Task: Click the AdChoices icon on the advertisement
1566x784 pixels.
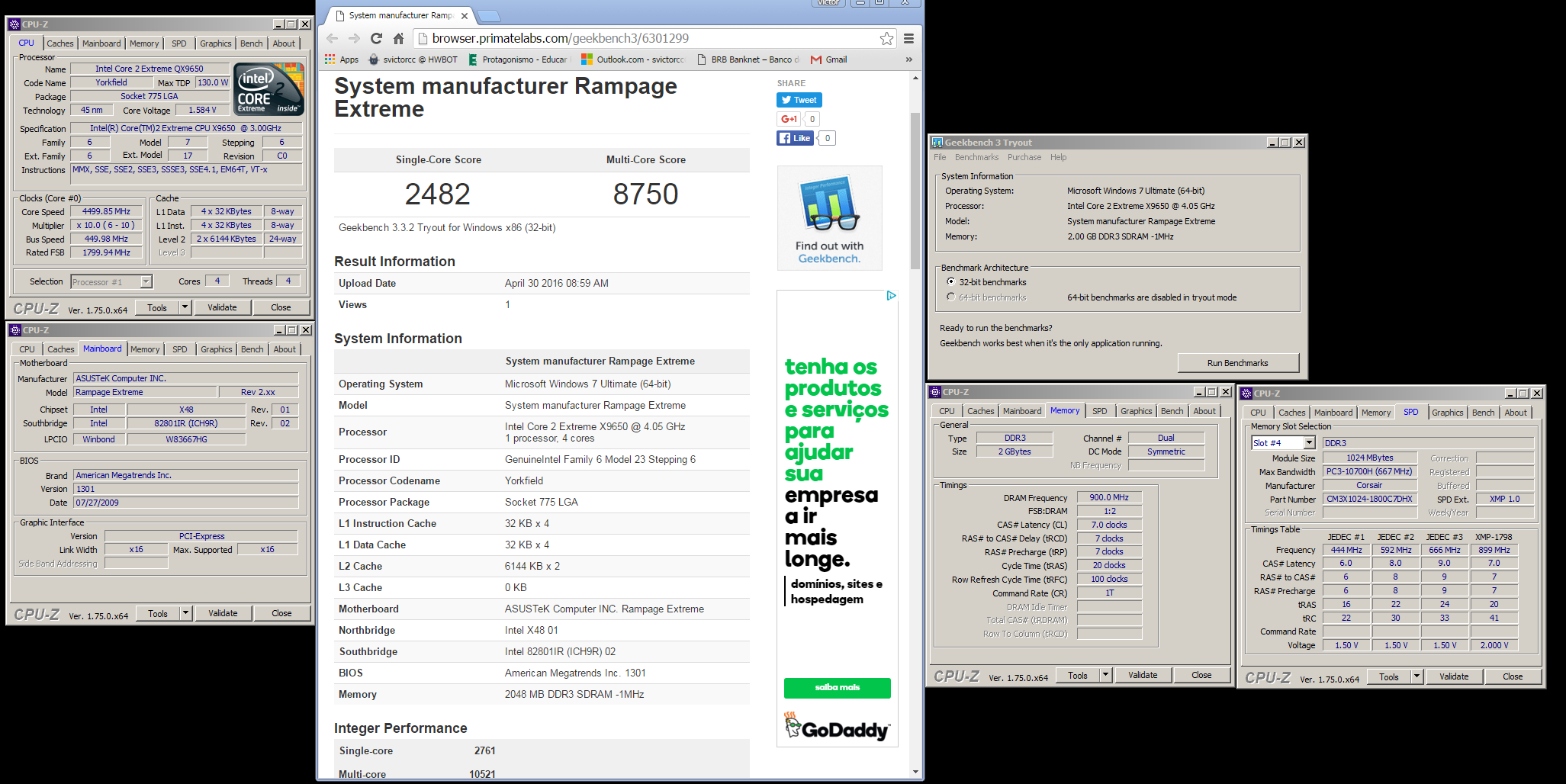Action: tap(891, 296)
